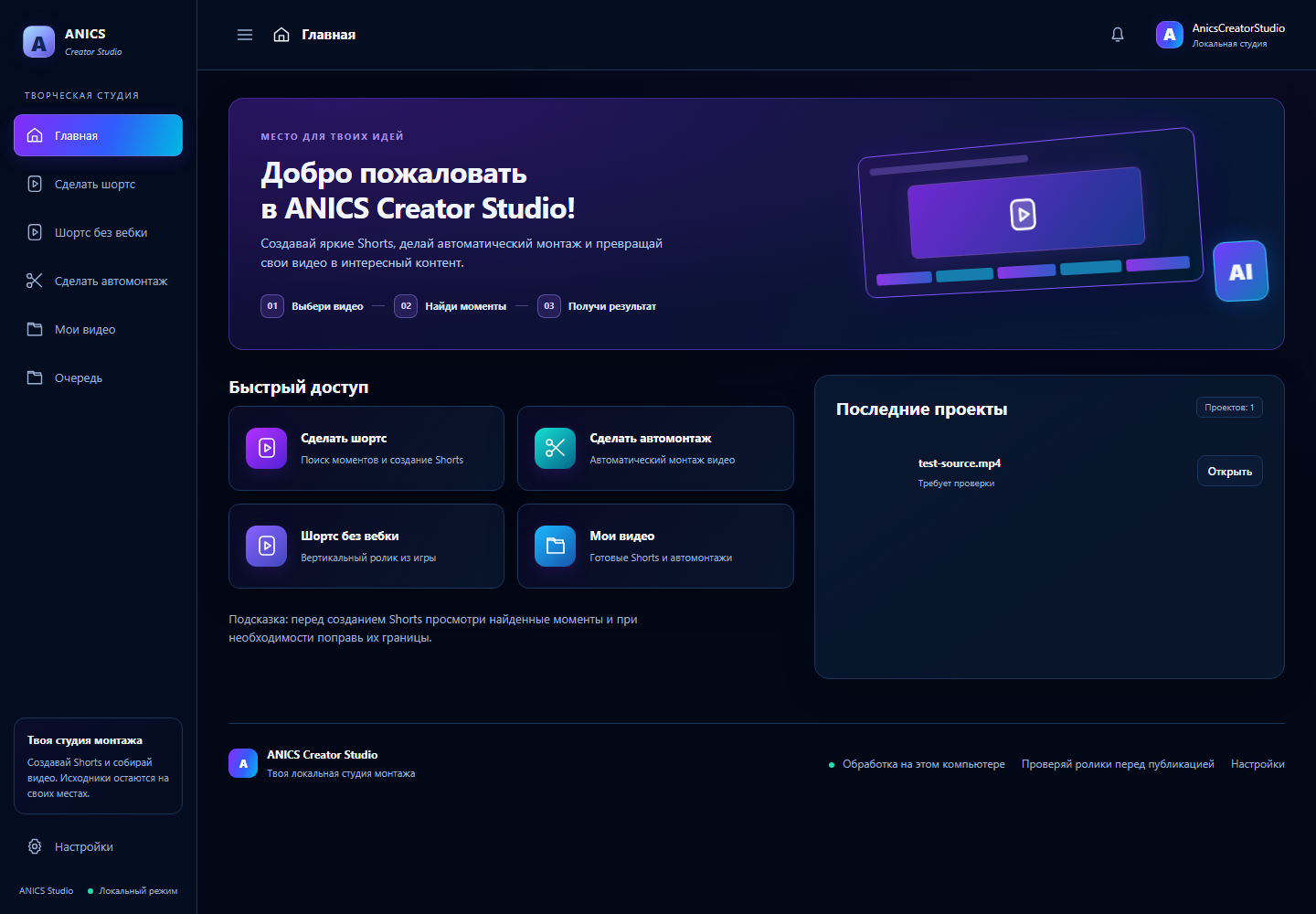Click the scissors icon beside Сделать автомонтаж in the sidebar

[35, 281]
